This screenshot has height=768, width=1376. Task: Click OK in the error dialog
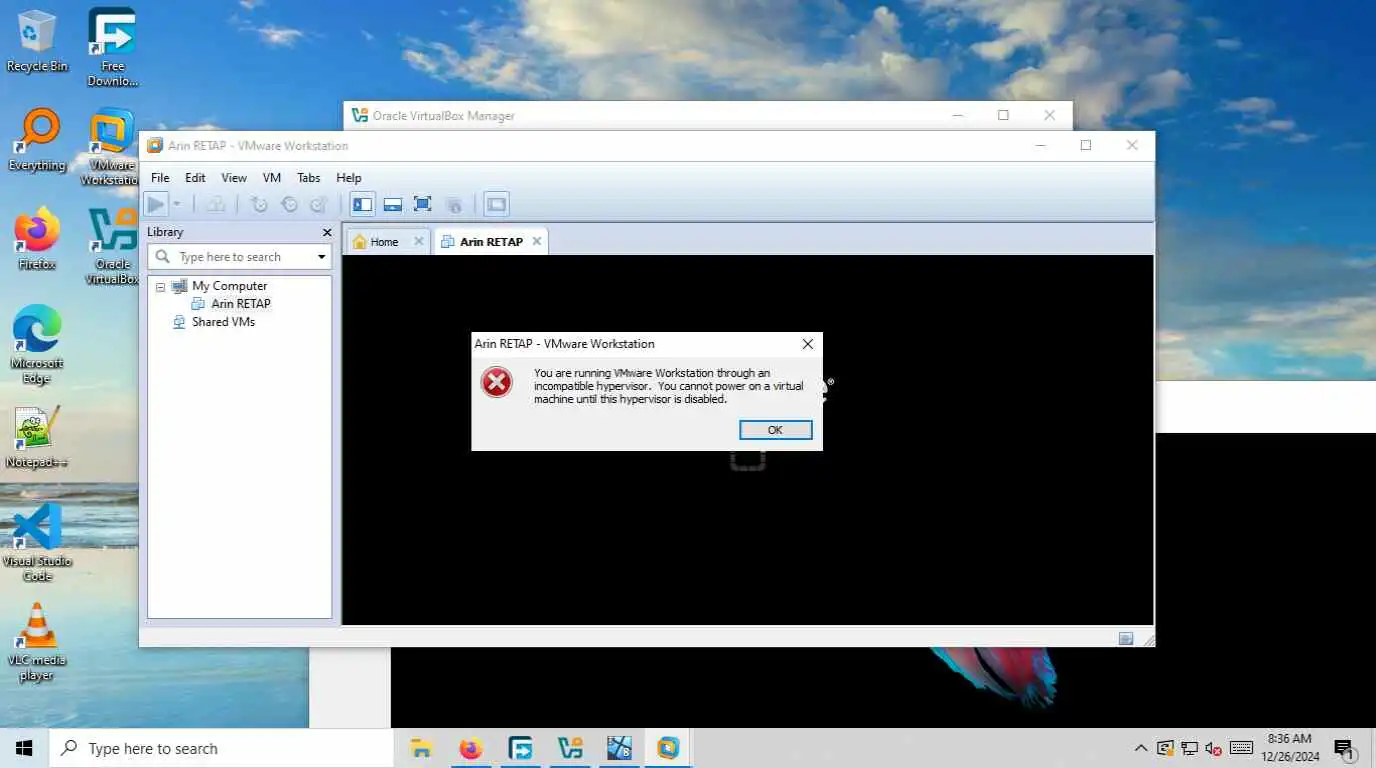click(x=775, y=429)
